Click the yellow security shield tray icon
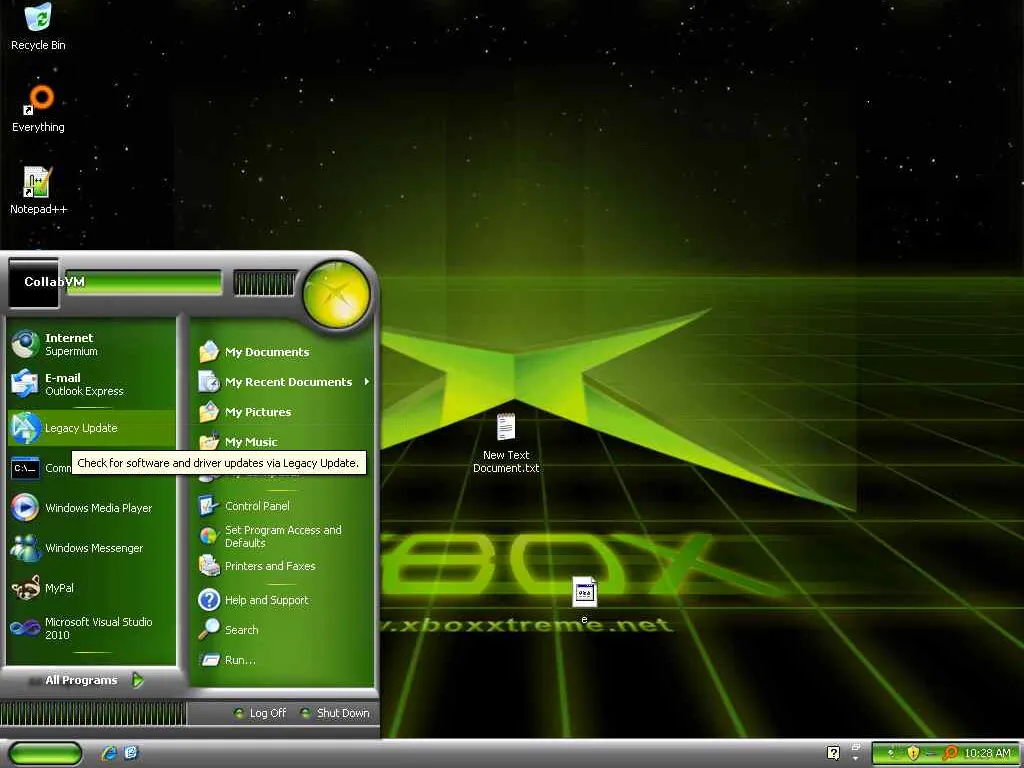The height and width of the screenshot is (768, 1024). click(913, 753)
